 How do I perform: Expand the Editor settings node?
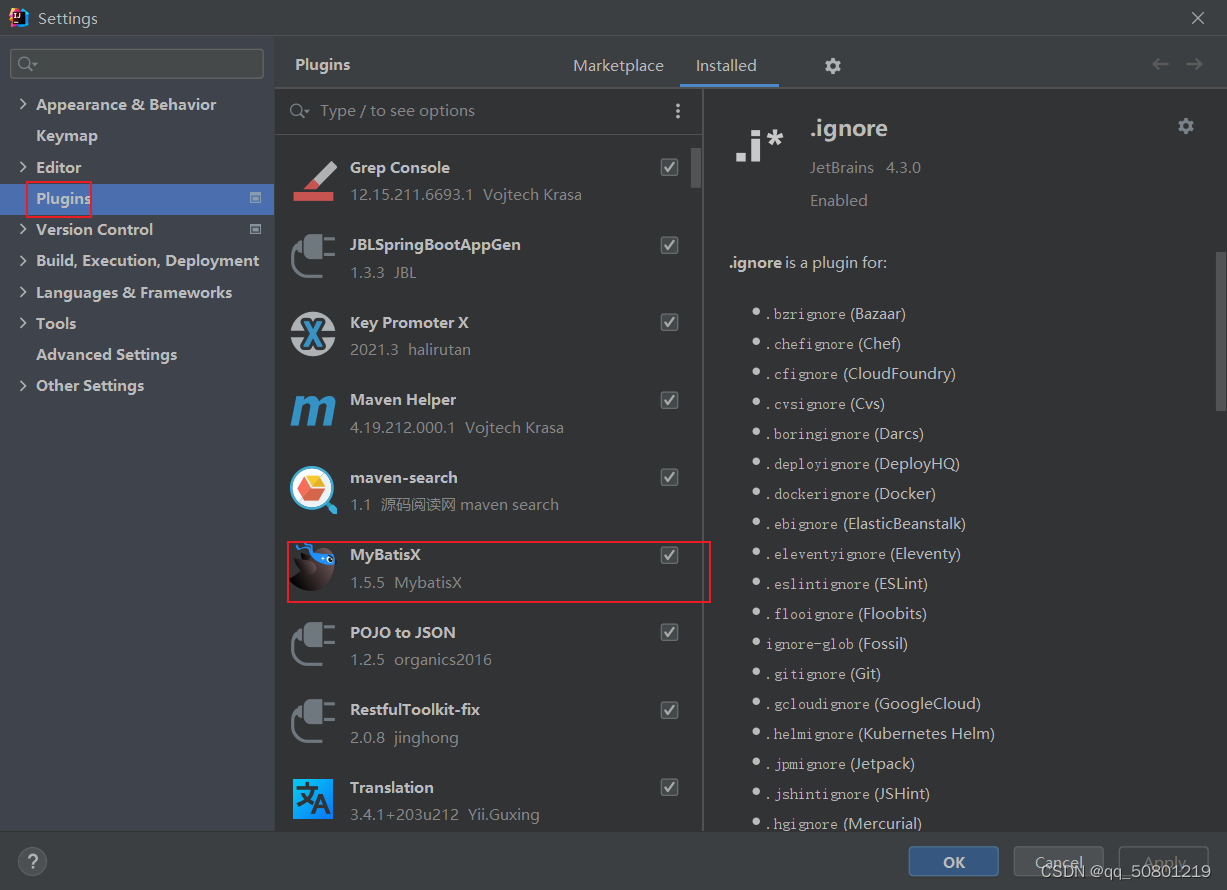coord(23,167)
